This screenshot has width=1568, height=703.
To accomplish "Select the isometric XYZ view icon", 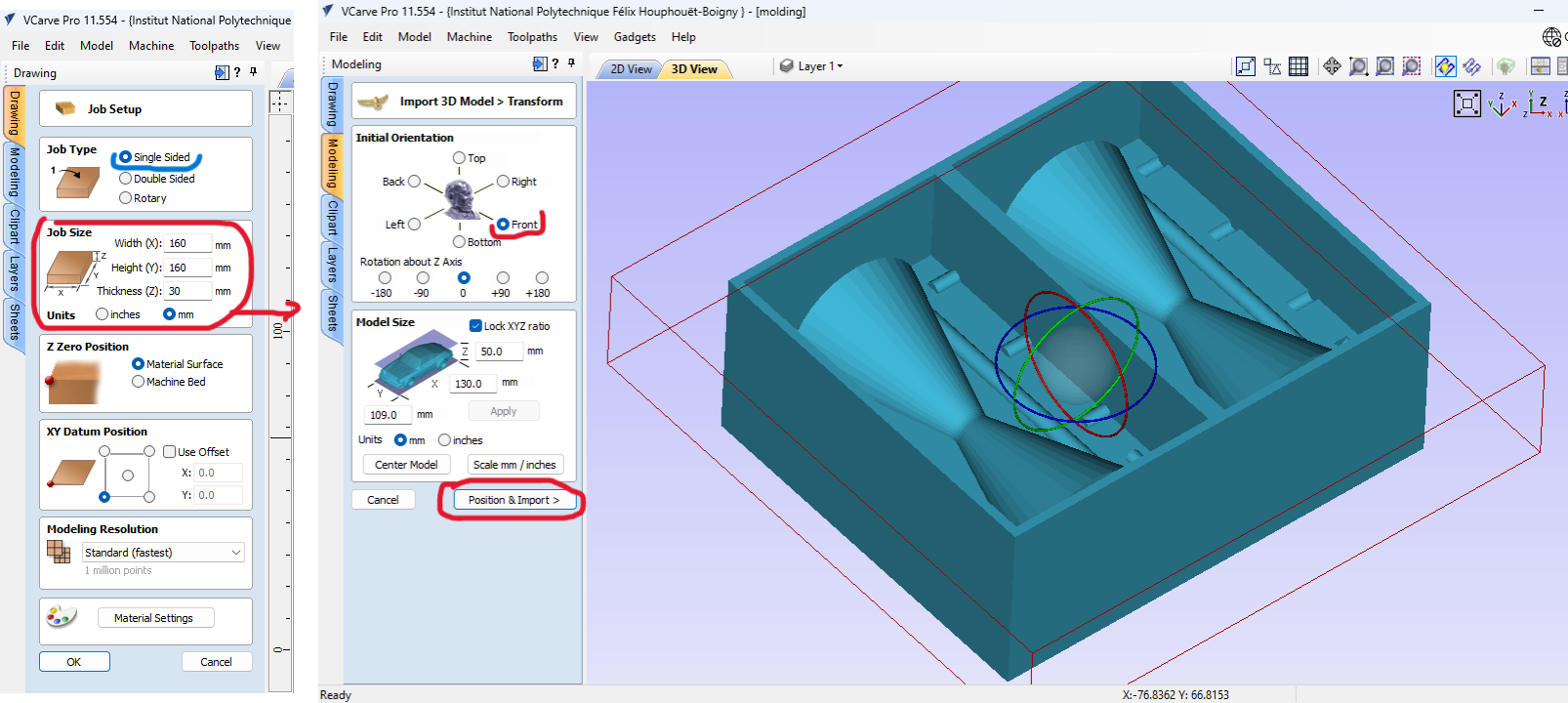I will coord(1502,103).
